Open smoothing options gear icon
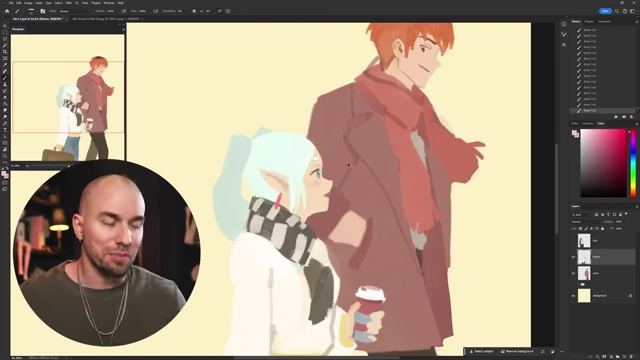The width and height of the screenshot is (640, 360). [194, 11]
